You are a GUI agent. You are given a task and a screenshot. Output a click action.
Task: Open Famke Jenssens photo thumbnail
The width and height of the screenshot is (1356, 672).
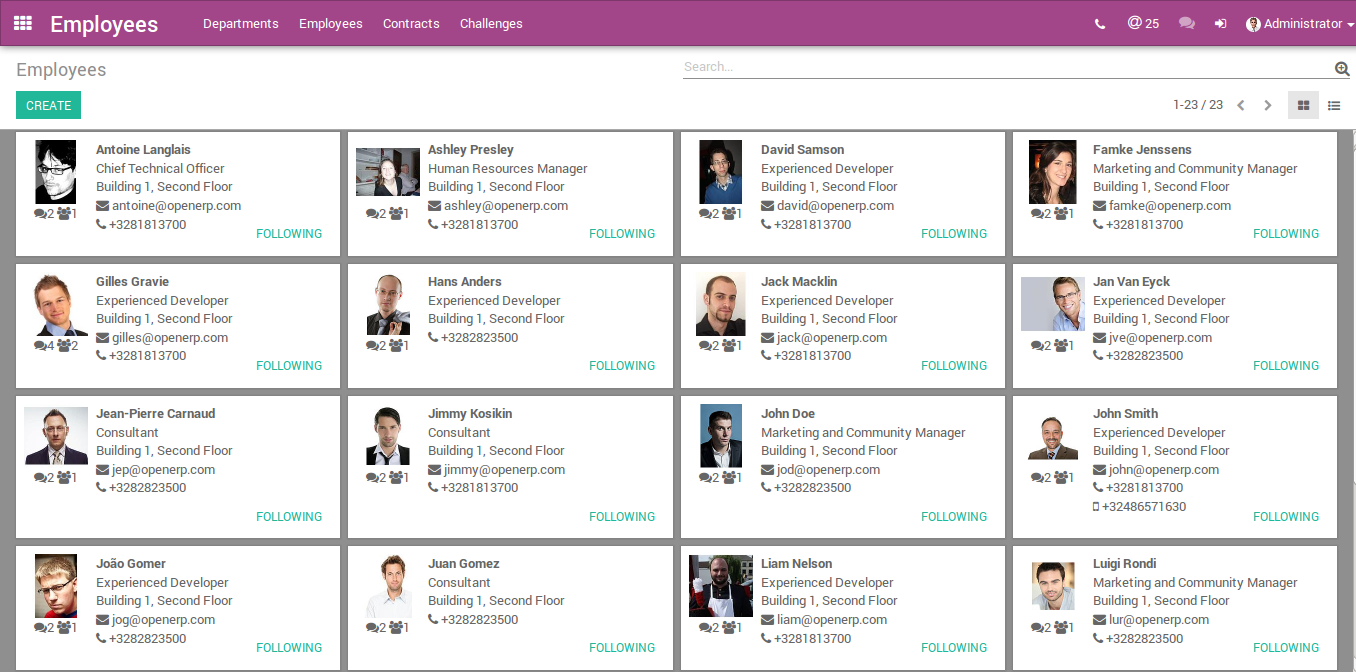point(1052,172)
